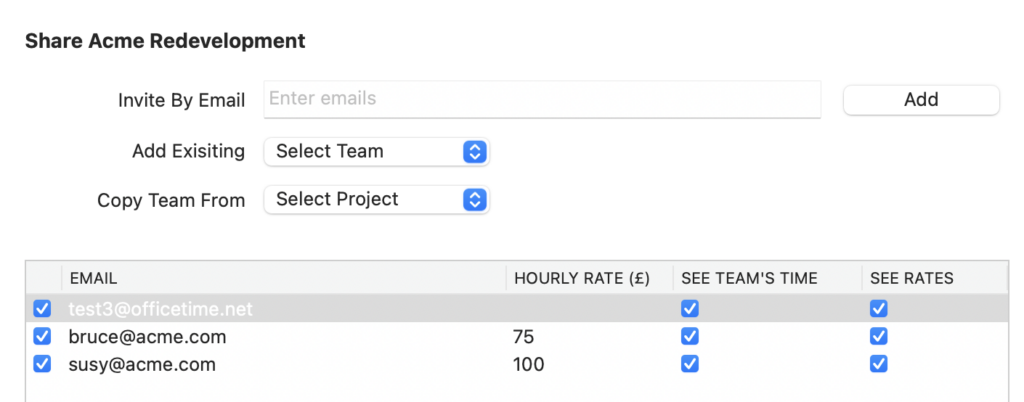
Task: Click the Add button
Action: pyautogui.click(x=921, y=100)
